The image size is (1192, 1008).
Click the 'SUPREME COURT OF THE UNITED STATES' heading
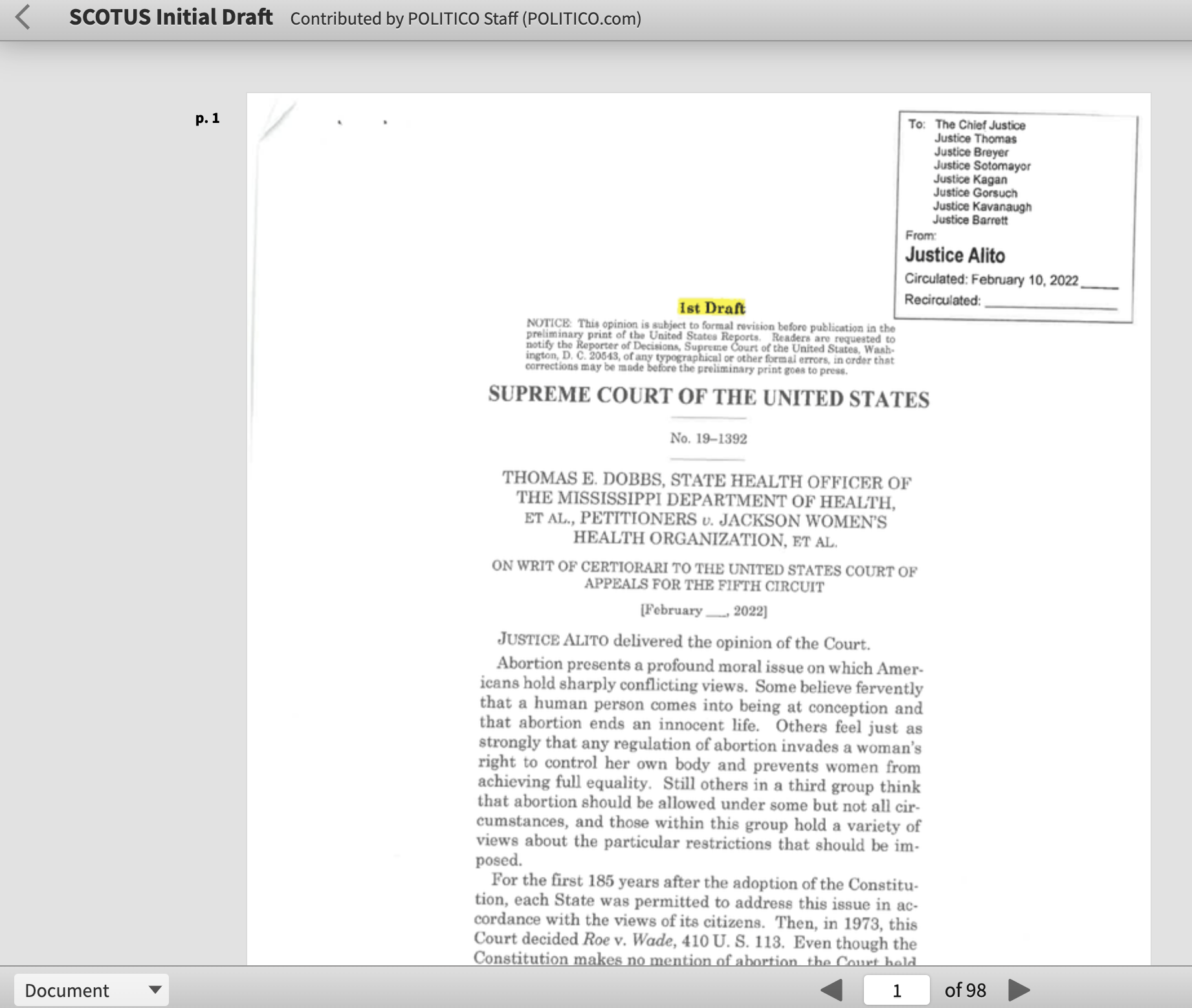coord(709,397)
